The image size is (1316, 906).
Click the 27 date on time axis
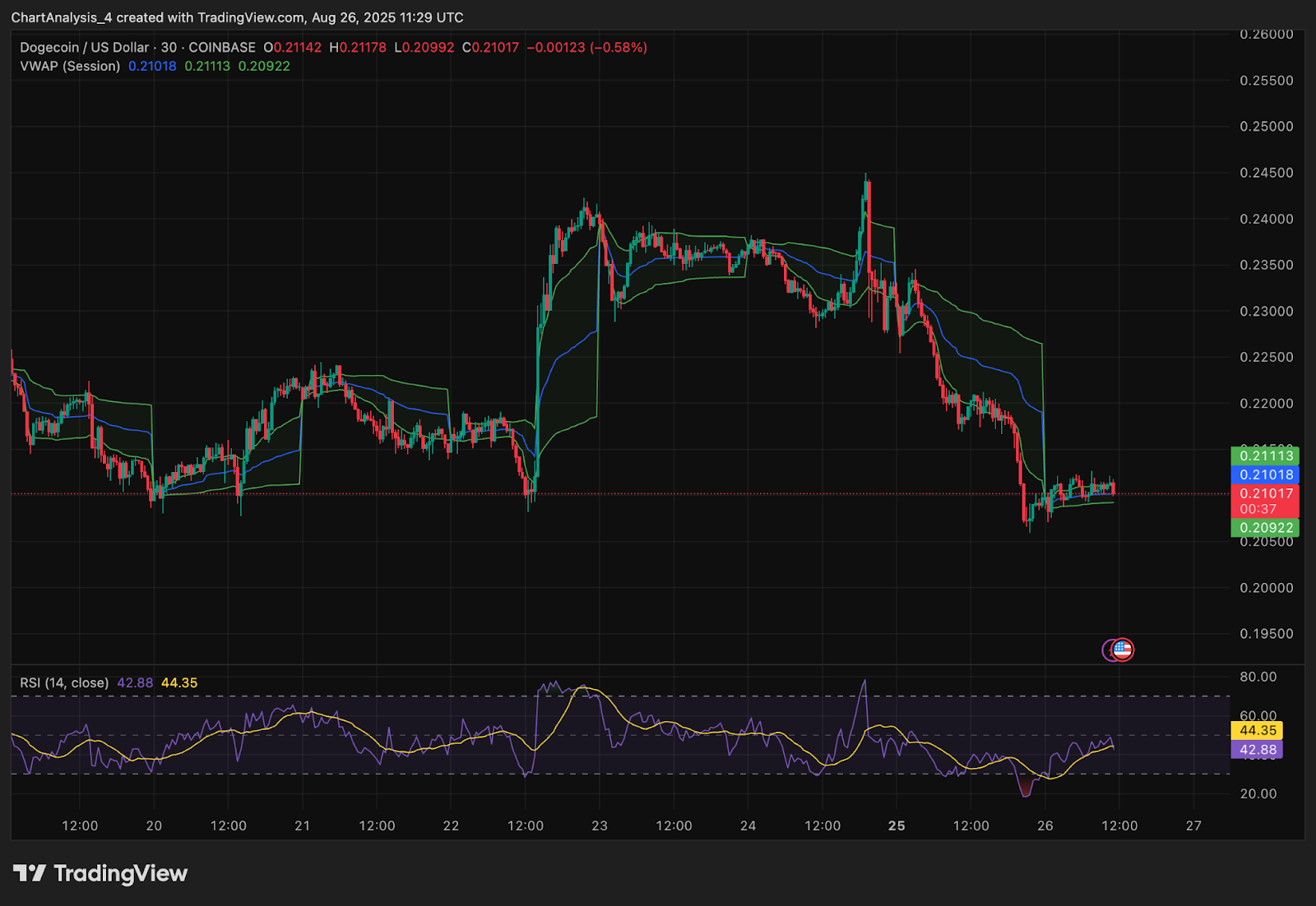point(1193,825)
